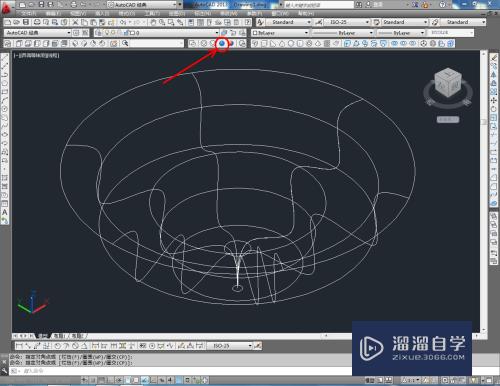Screen dimensions: 500x386
Task: Open the text style Standard dropdown
Action: tap(289, 22)
